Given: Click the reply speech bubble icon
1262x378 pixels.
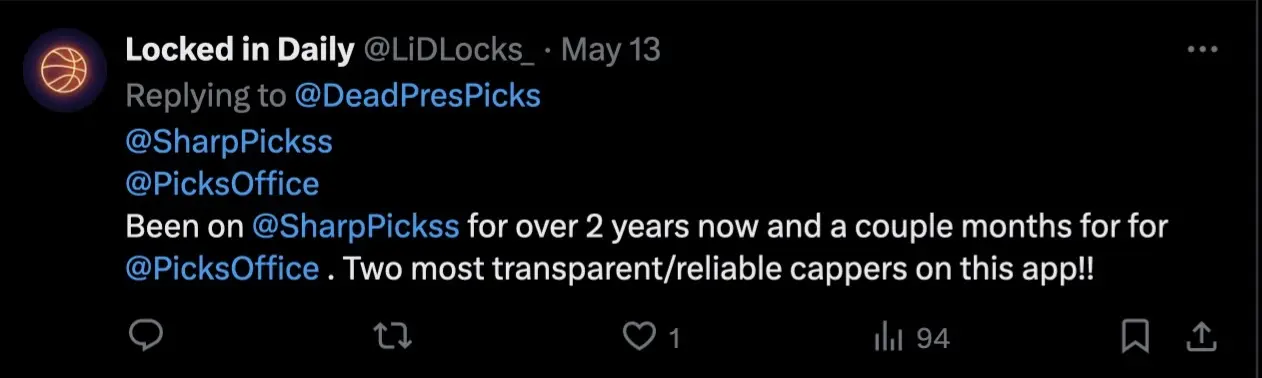Looking at the screenshot, I should point(146,338).
